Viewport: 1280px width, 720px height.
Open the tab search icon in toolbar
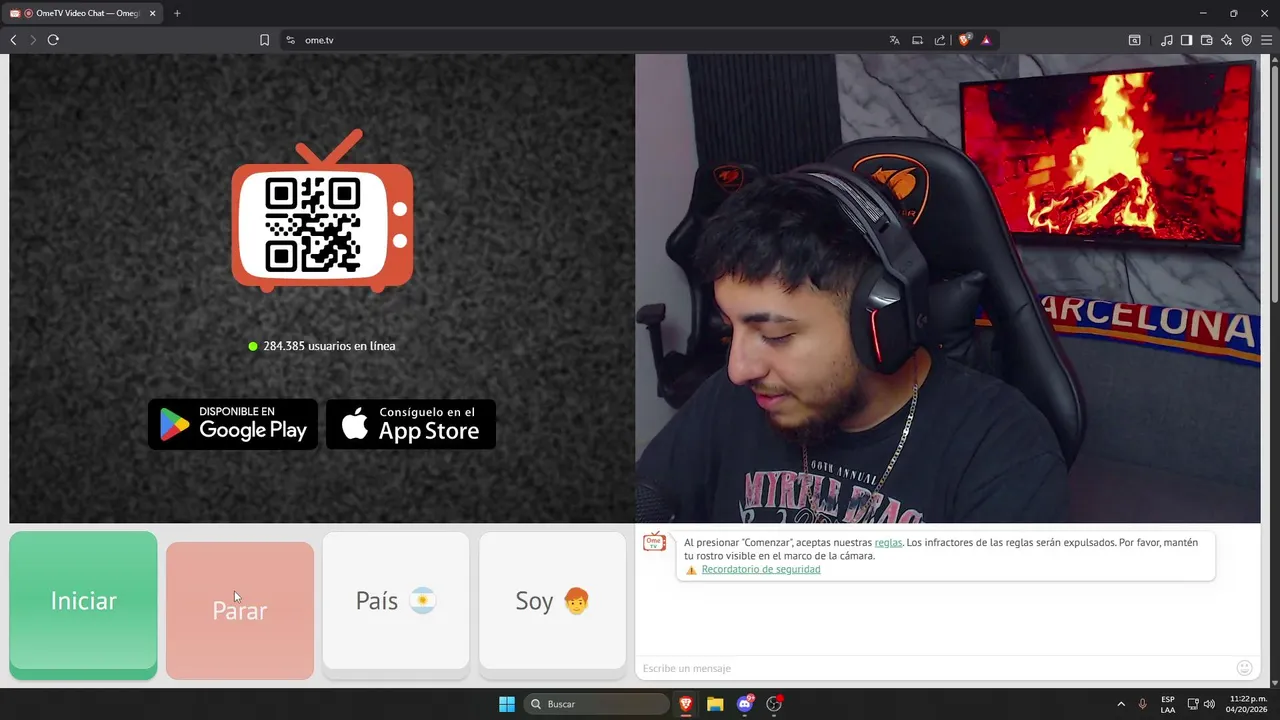click(x=1134, y=40)
